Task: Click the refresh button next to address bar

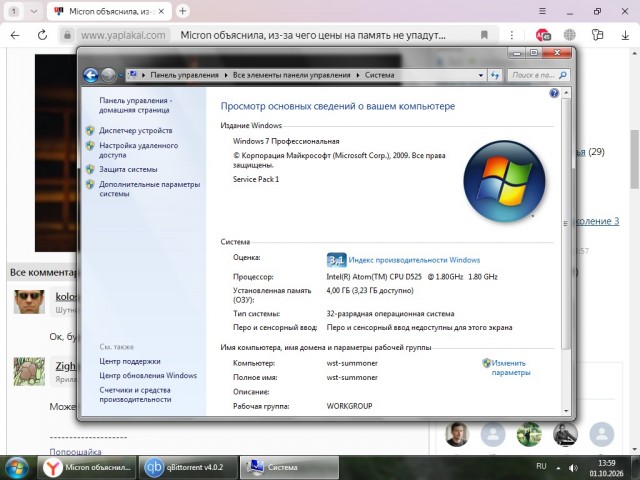Action: click(x=495, y=75)
